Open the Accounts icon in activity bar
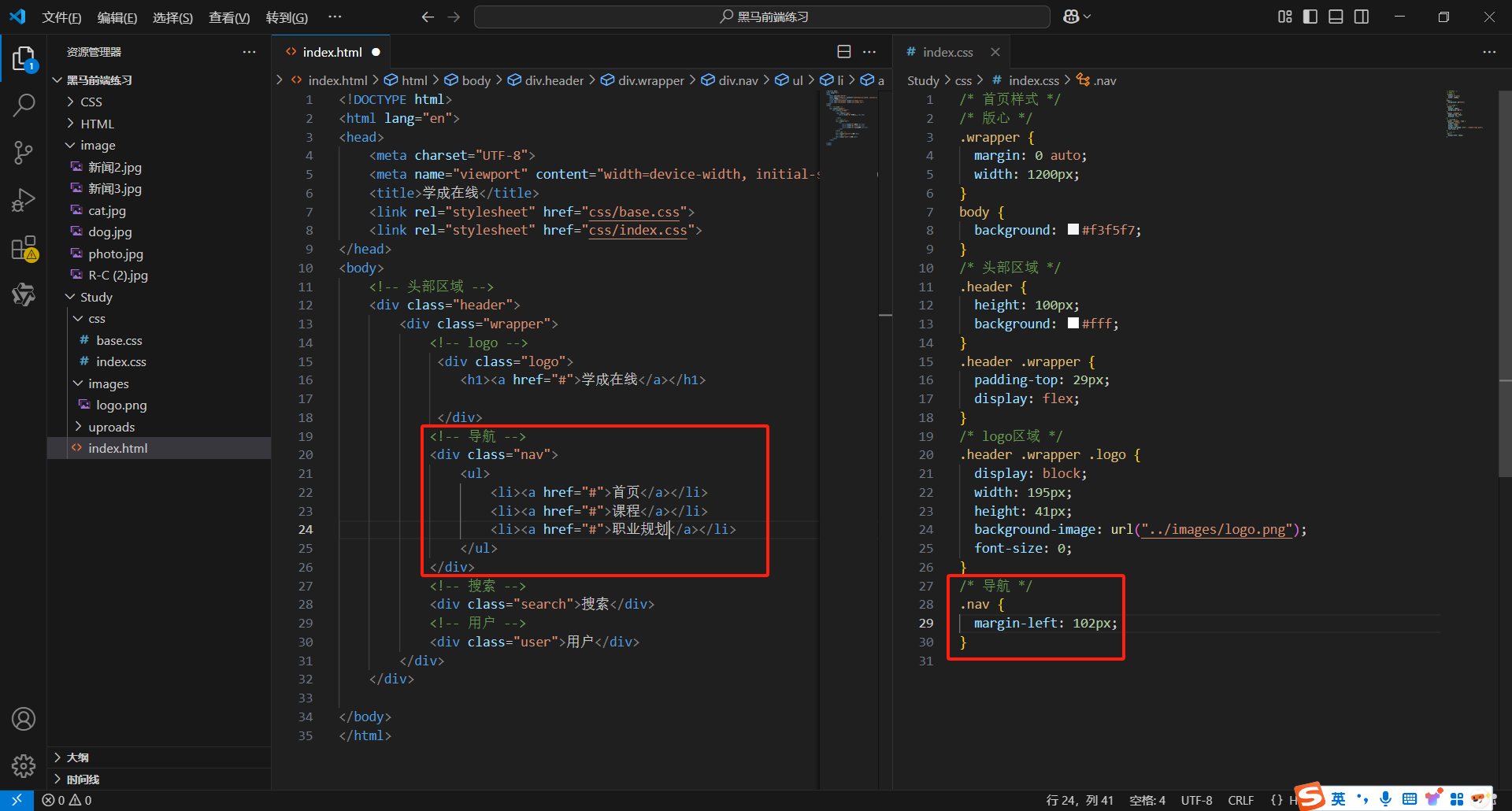The image size is (1512, 811). [x=24, y=719]
